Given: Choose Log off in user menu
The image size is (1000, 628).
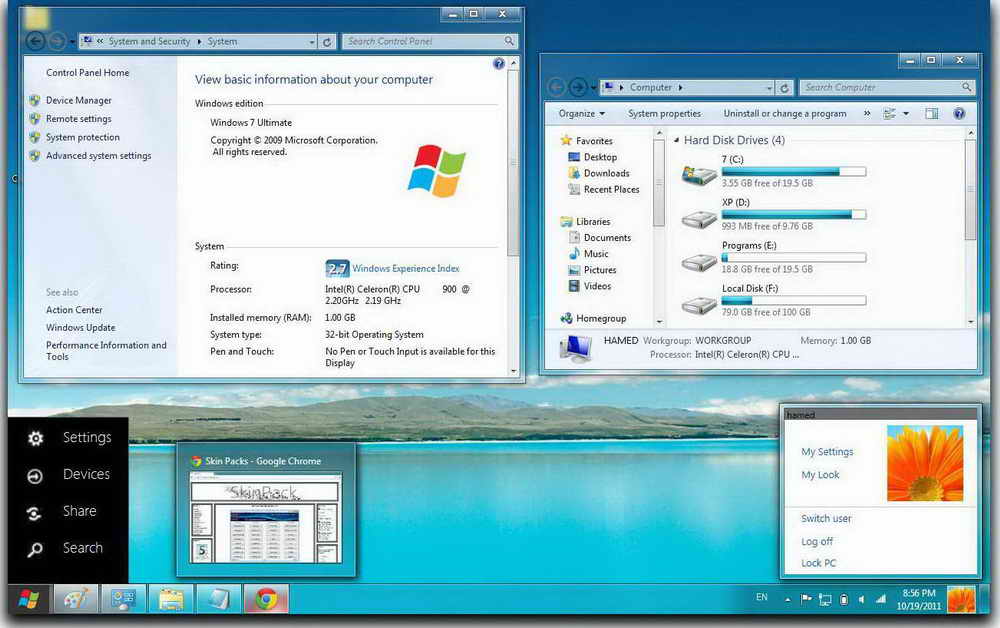Looking at the screenshot, I should 817,541.
